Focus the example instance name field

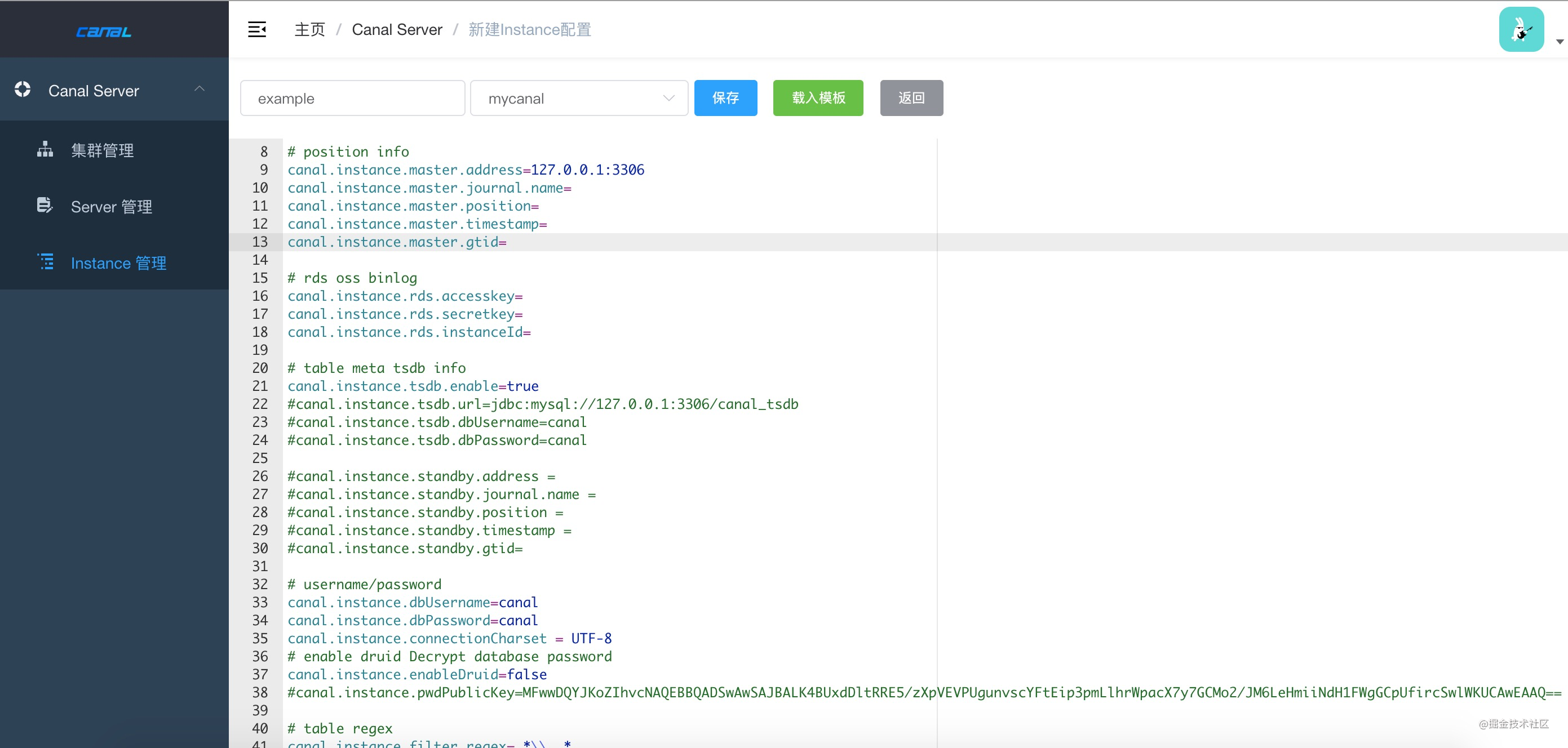point(352,98)
